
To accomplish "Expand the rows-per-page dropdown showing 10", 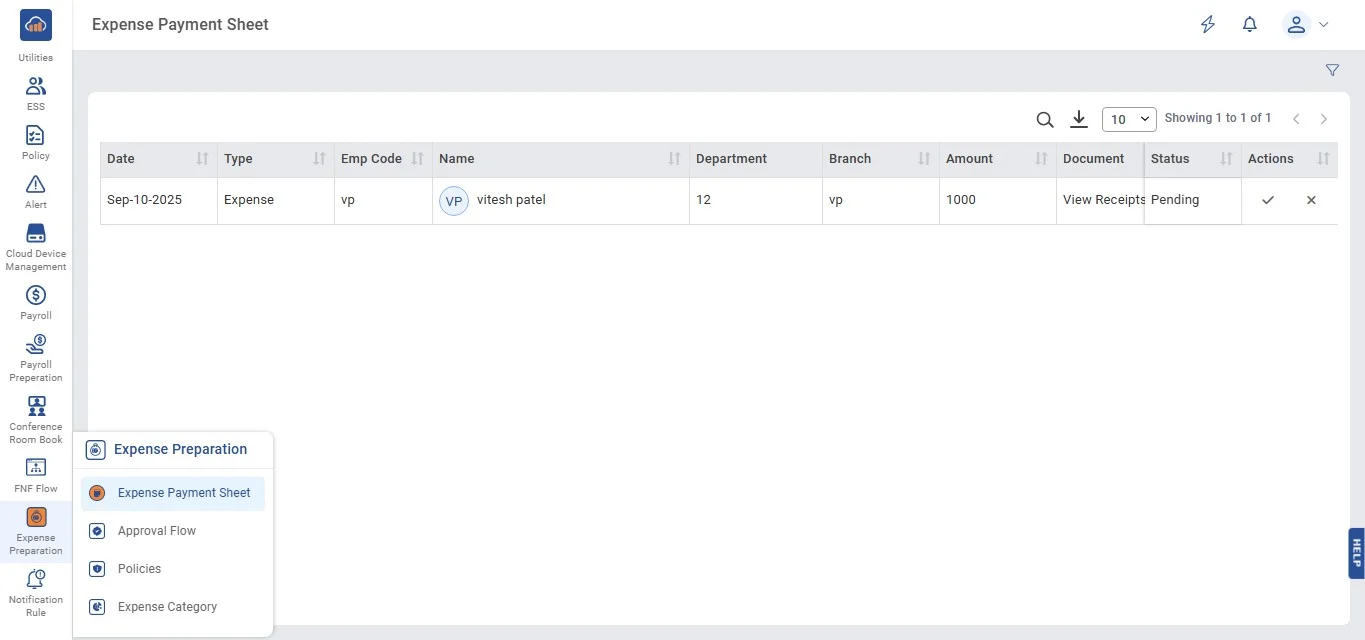I will point(1129,119).
